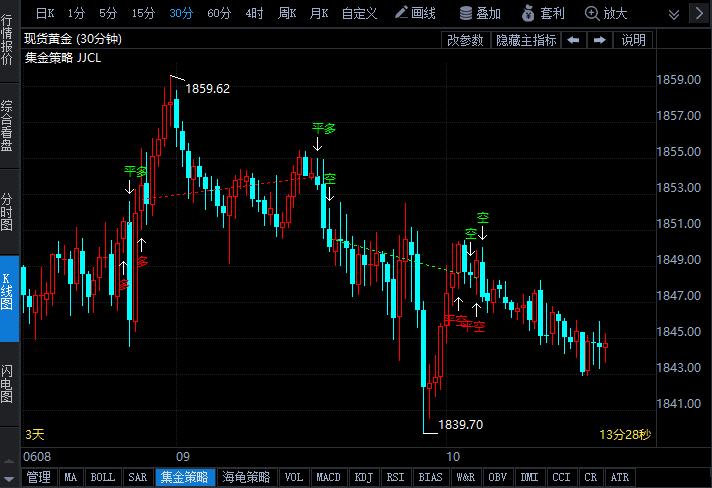Switch chart to 60分 period
The height and width of the screenshot is (488, 712).
218,14
